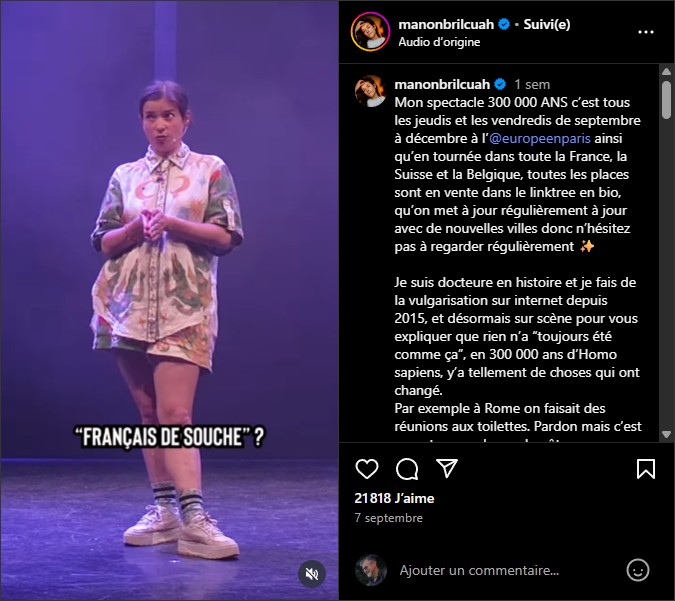
Task: Click the header profile picture with story ring
Action: tap(370, 32)
